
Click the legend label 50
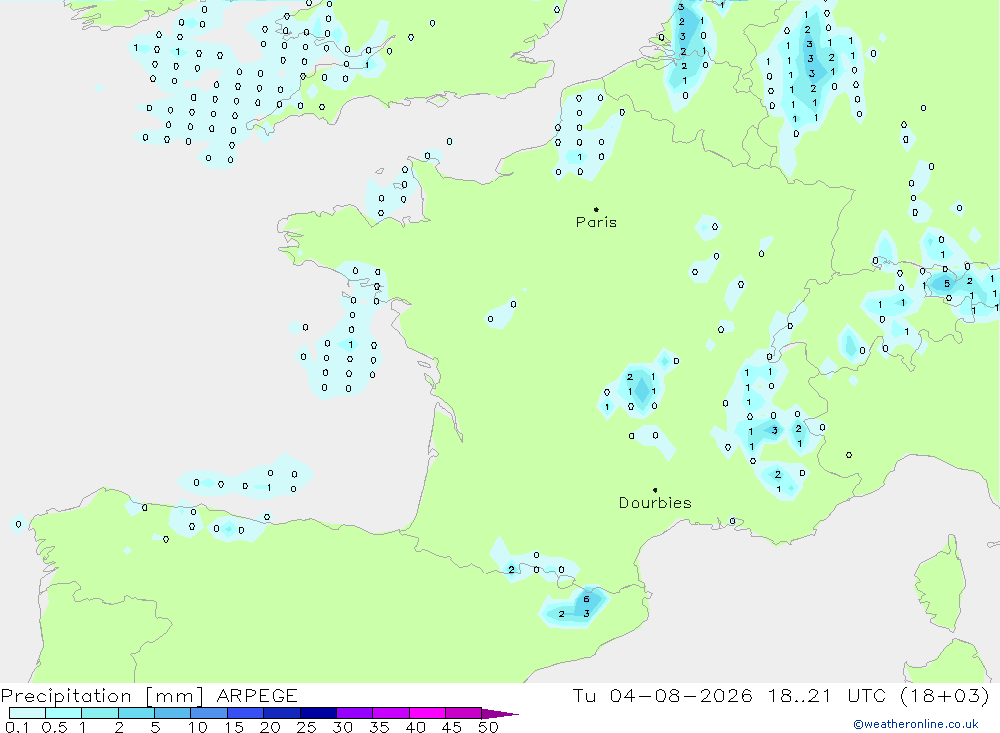(x=489, y=727)
